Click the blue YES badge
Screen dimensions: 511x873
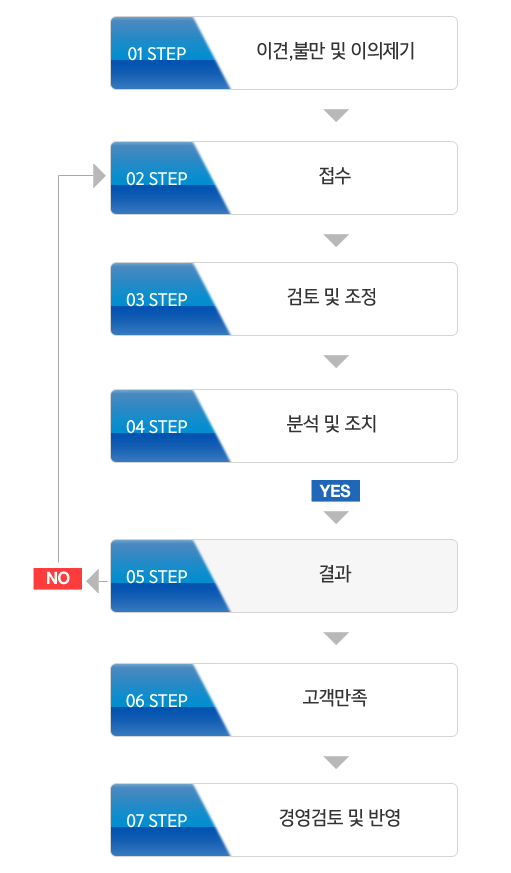[x=336, y=491]
